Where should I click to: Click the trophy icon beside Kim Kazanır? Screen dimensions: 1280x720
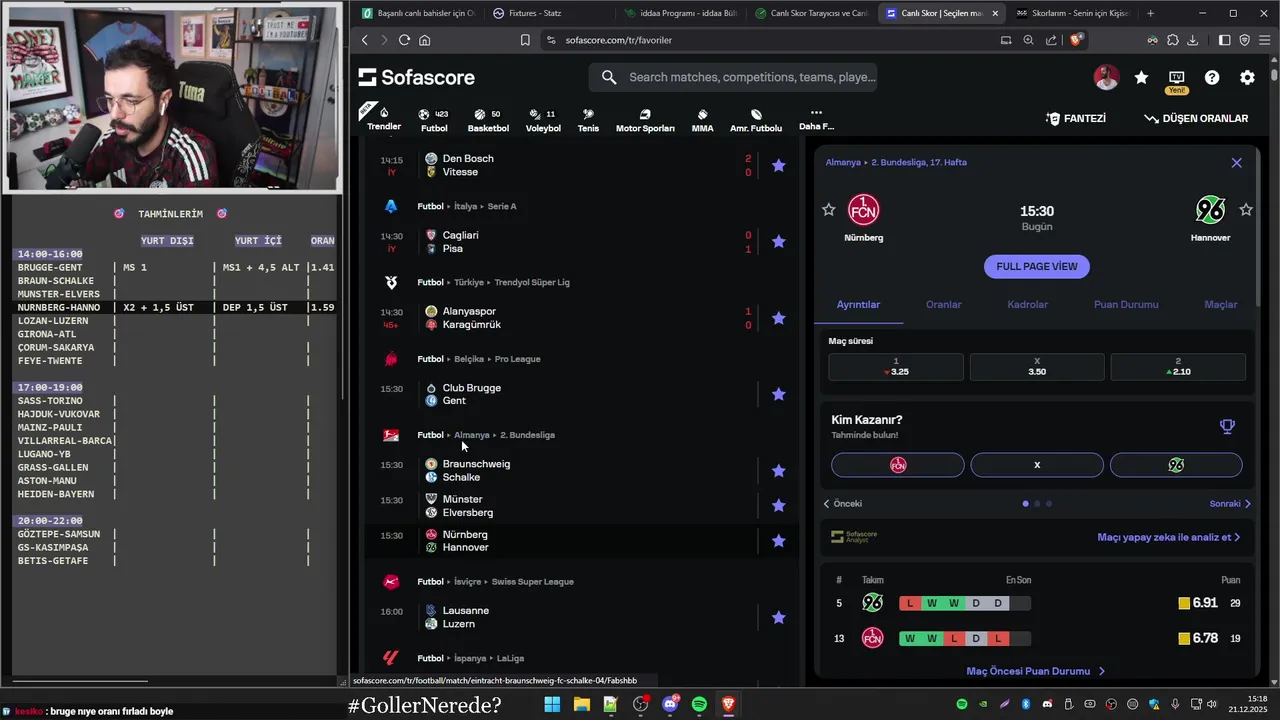coord(1227,427)
